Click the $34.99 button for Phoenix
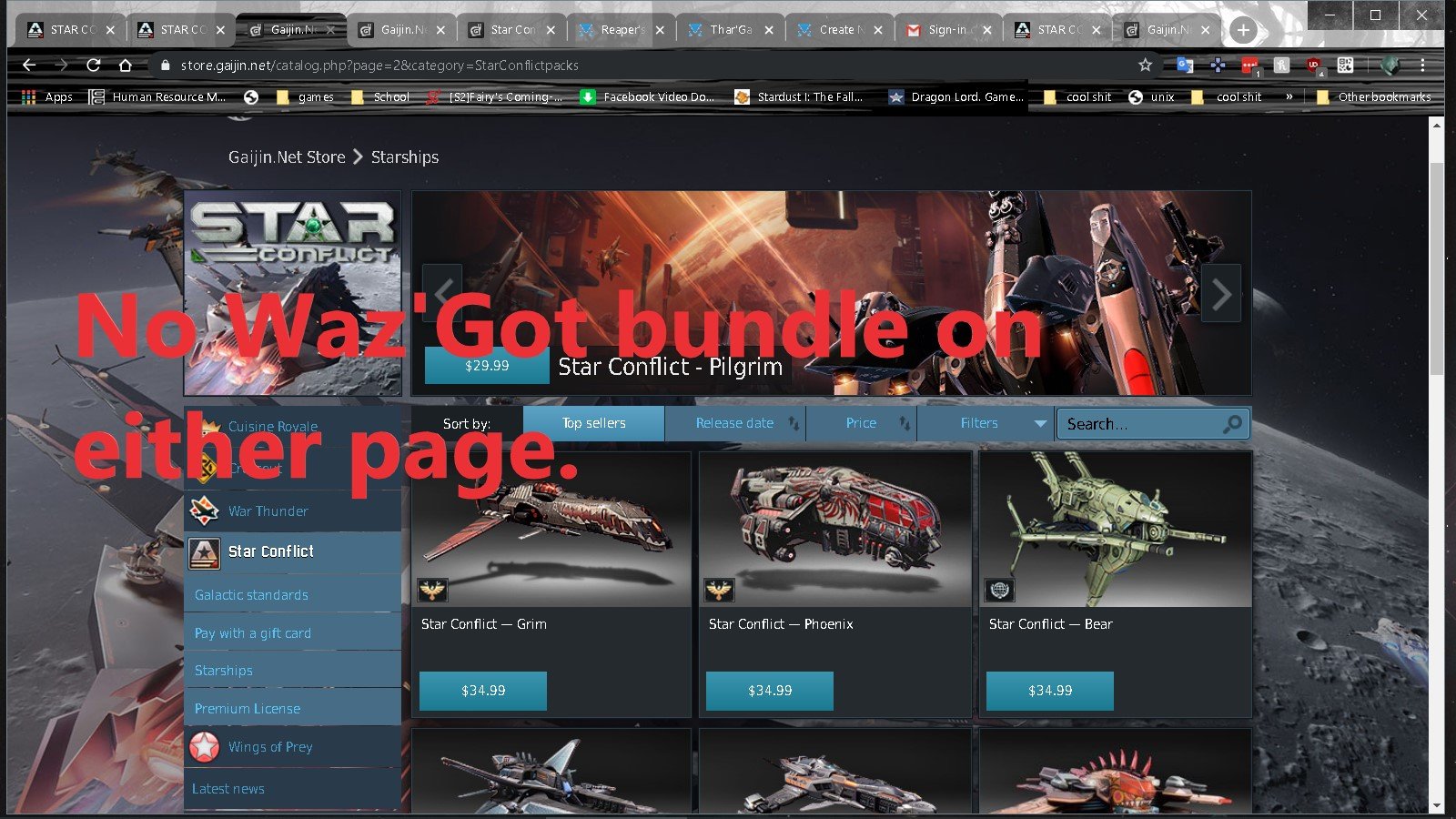Image resolution: width=1456 pixels, height=819 pixels. pos(770,691)
